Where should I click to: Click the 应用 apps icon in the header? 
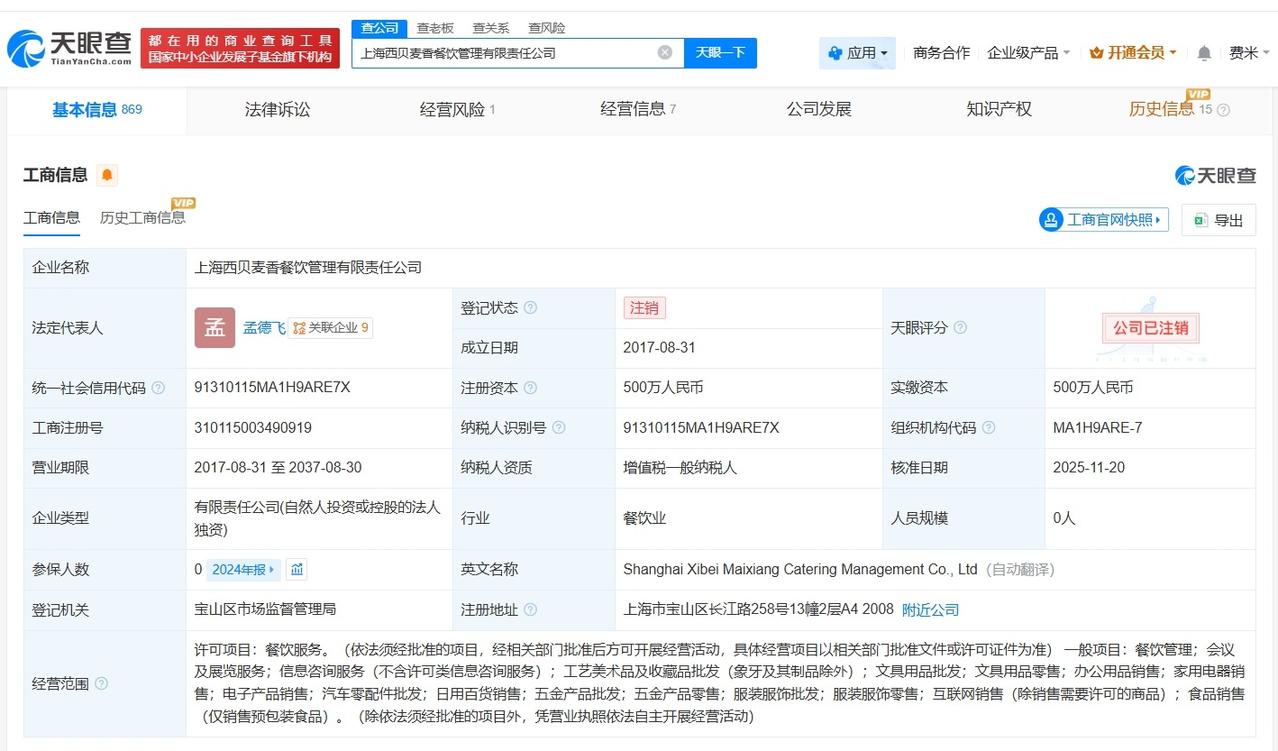[x=835, y=53]
